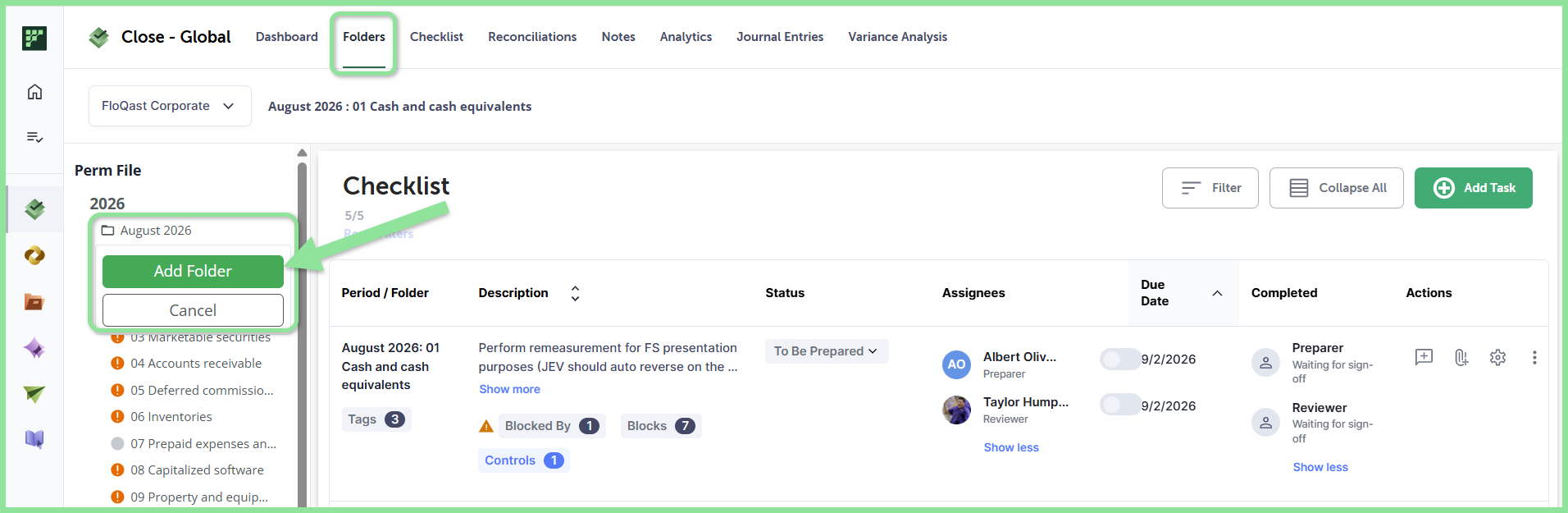The image size is (1568, 513).
Task: Open the orange folder module icon
Action: [34, 302]
